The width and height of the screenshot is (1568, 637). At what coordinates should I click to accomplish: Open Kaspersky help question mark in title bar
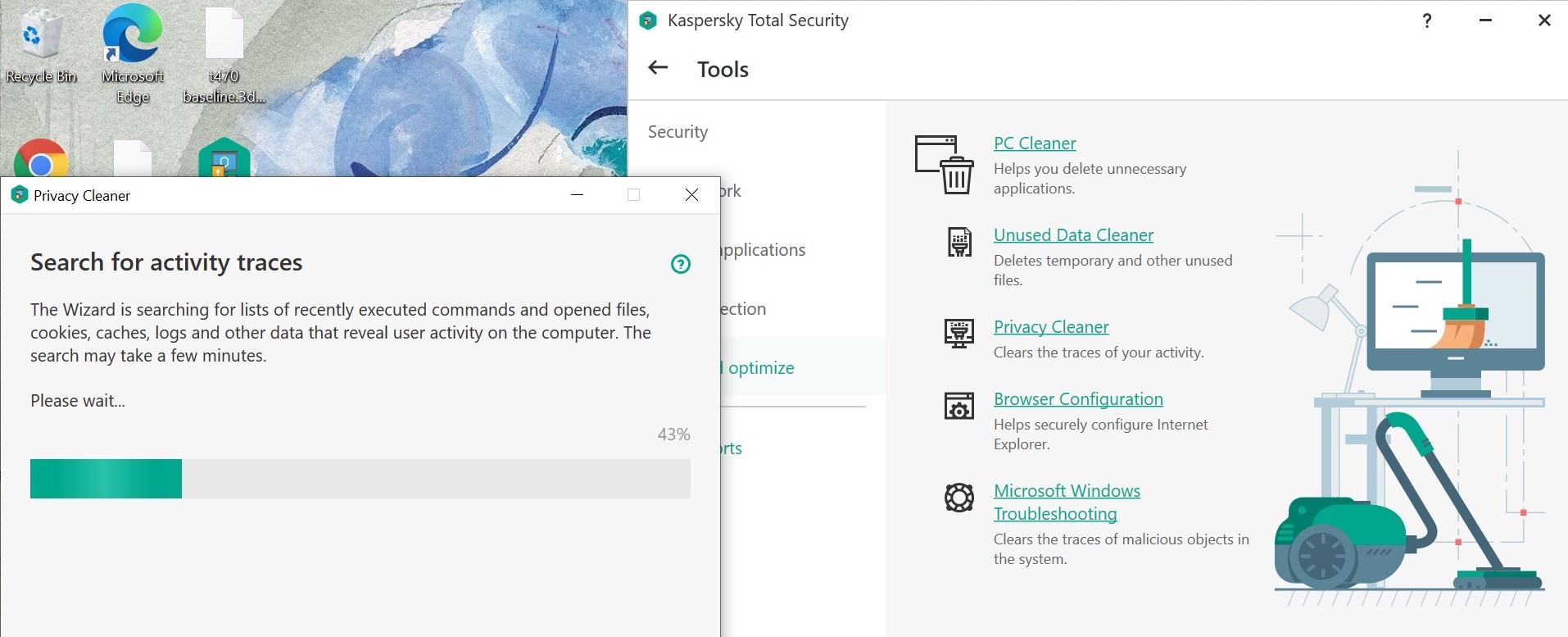[1427, 20]
